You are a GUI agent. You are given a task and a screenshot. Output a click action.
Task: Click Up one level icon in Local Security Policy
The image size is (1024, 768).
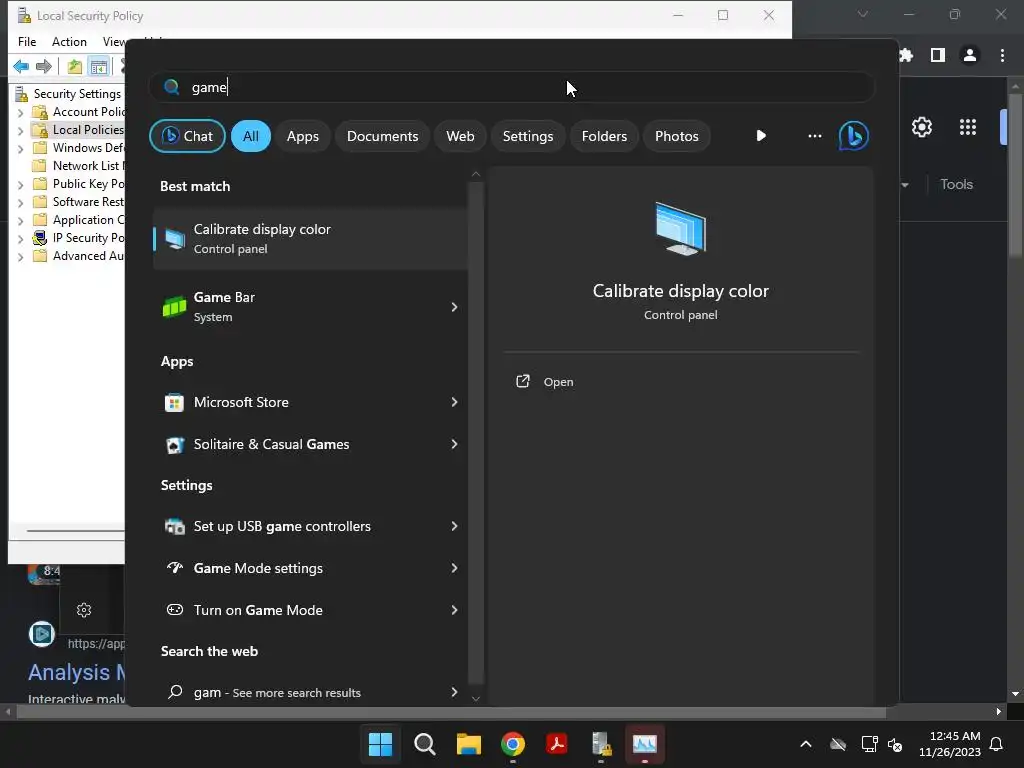point(74,66)
